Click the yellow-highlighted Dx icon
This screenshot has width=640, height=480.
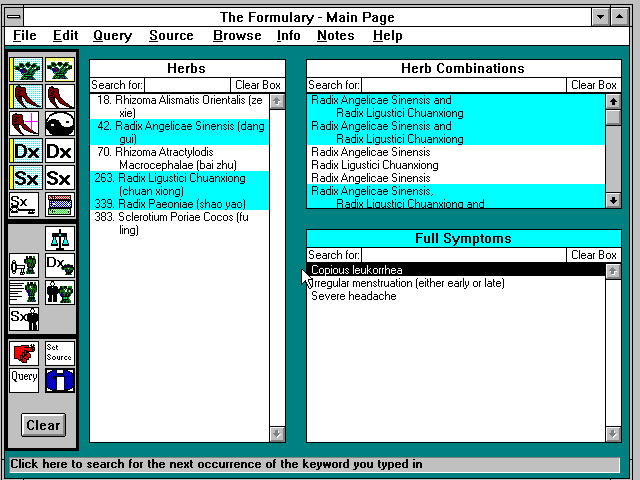pos(25,151)
